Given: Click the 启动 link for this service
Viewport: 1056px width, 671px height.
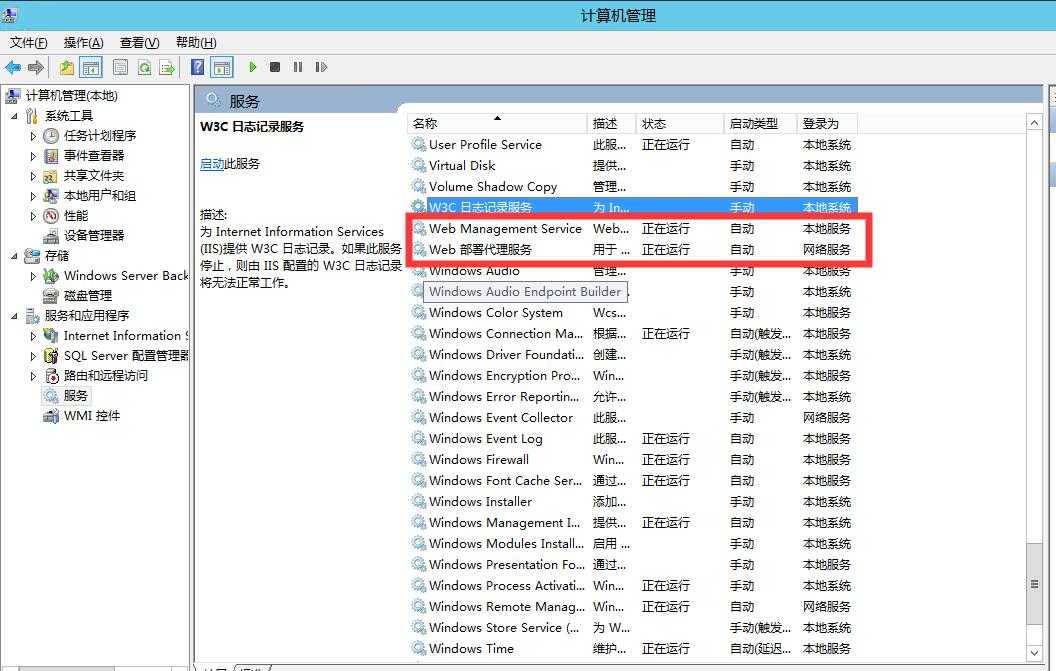Looking at the screenshot, I should pyautogui.click(x=211, y=164).
